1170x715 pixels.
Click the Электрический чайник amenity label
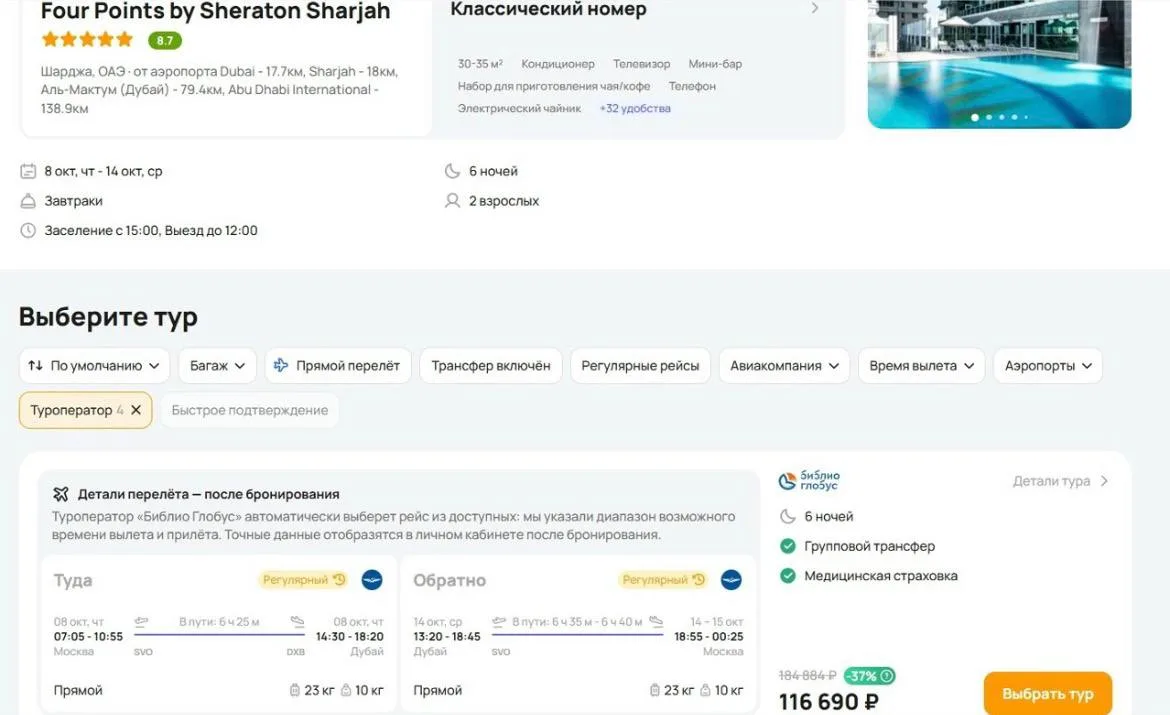[519, 108]
